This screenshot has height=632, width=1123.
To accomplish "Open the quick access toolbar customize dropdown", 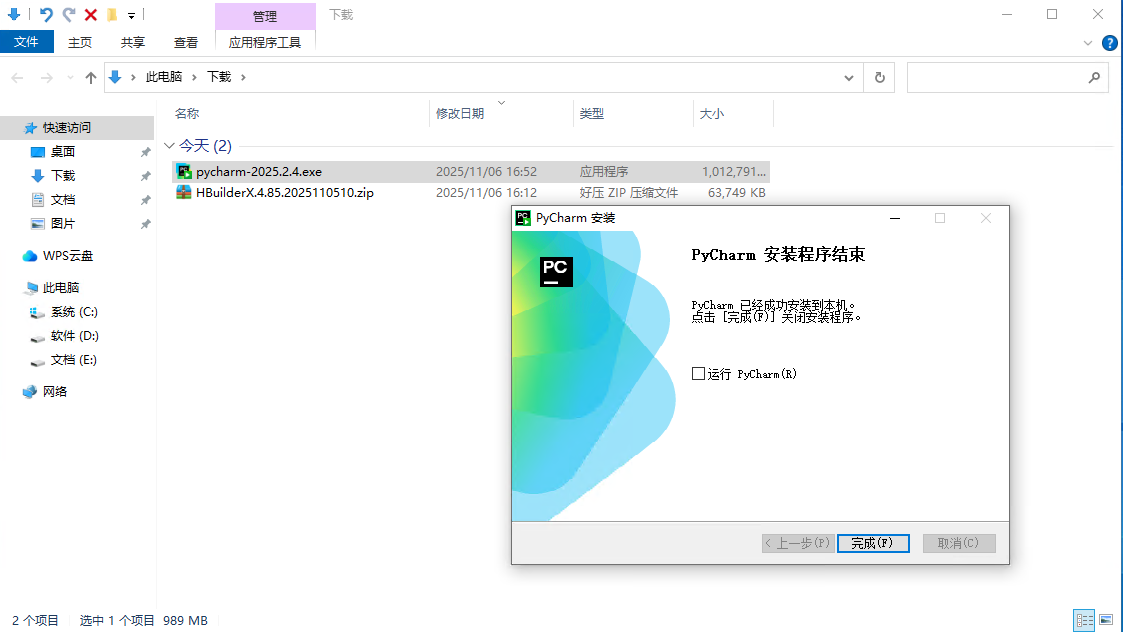I will tap(131, 16).
